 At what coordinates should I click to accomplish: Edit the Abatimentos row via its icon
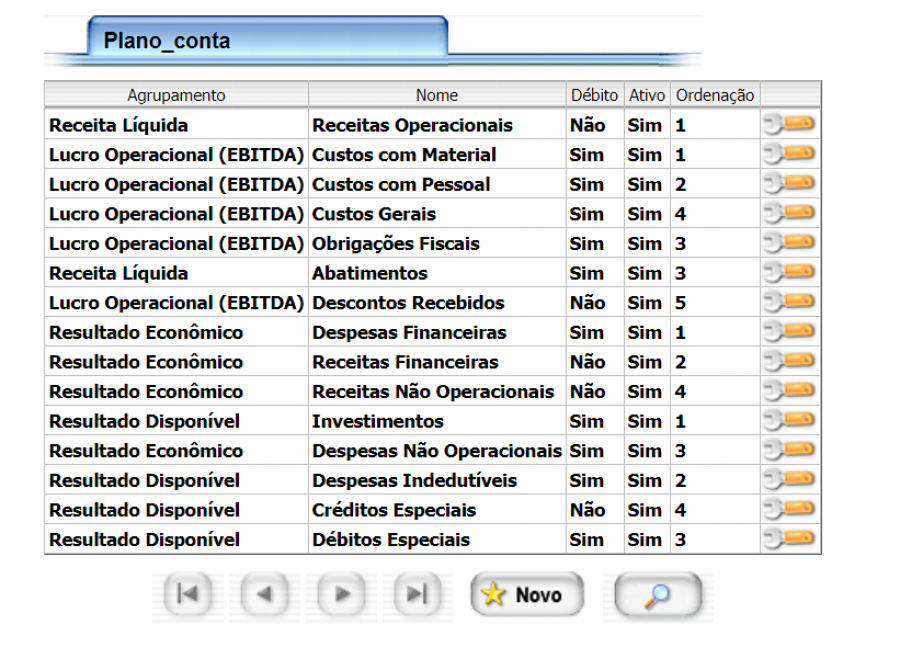click(789, 273)
